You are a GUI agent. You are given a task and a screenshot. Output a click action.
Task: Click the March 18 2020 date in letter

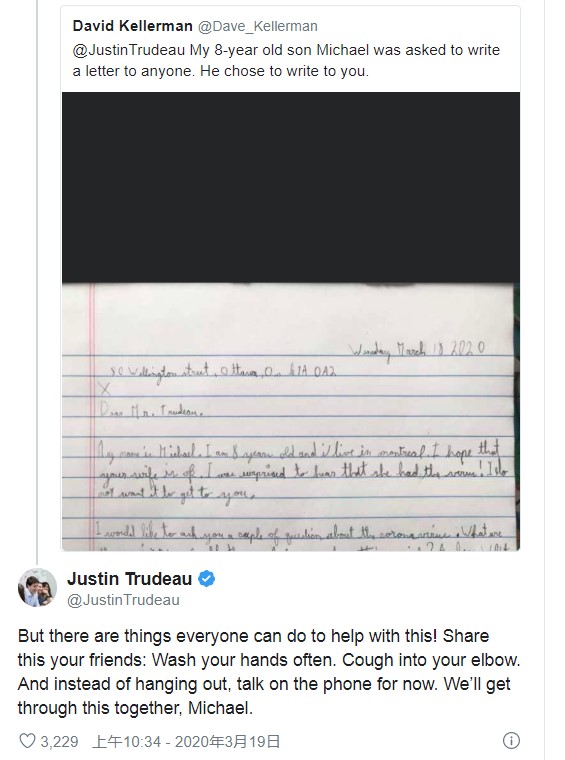point(417,350)
